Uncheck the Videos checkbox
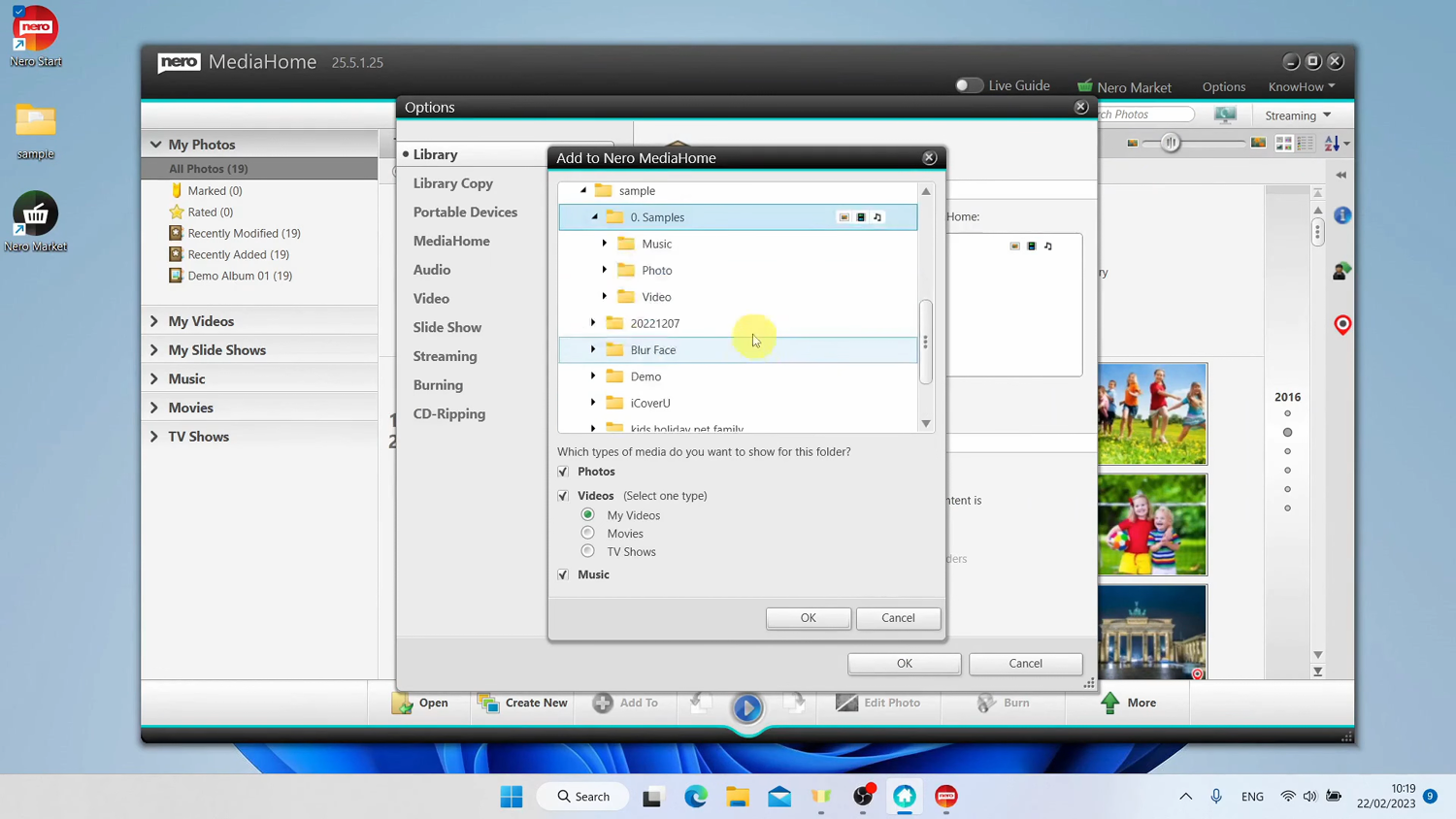 point(564,496)
